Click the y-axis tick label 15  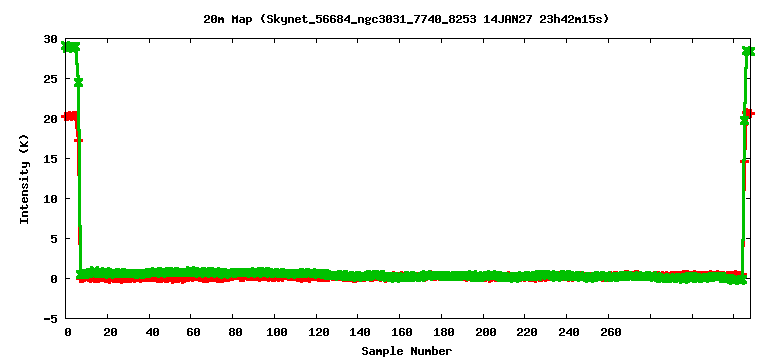(x=51, y=159)
